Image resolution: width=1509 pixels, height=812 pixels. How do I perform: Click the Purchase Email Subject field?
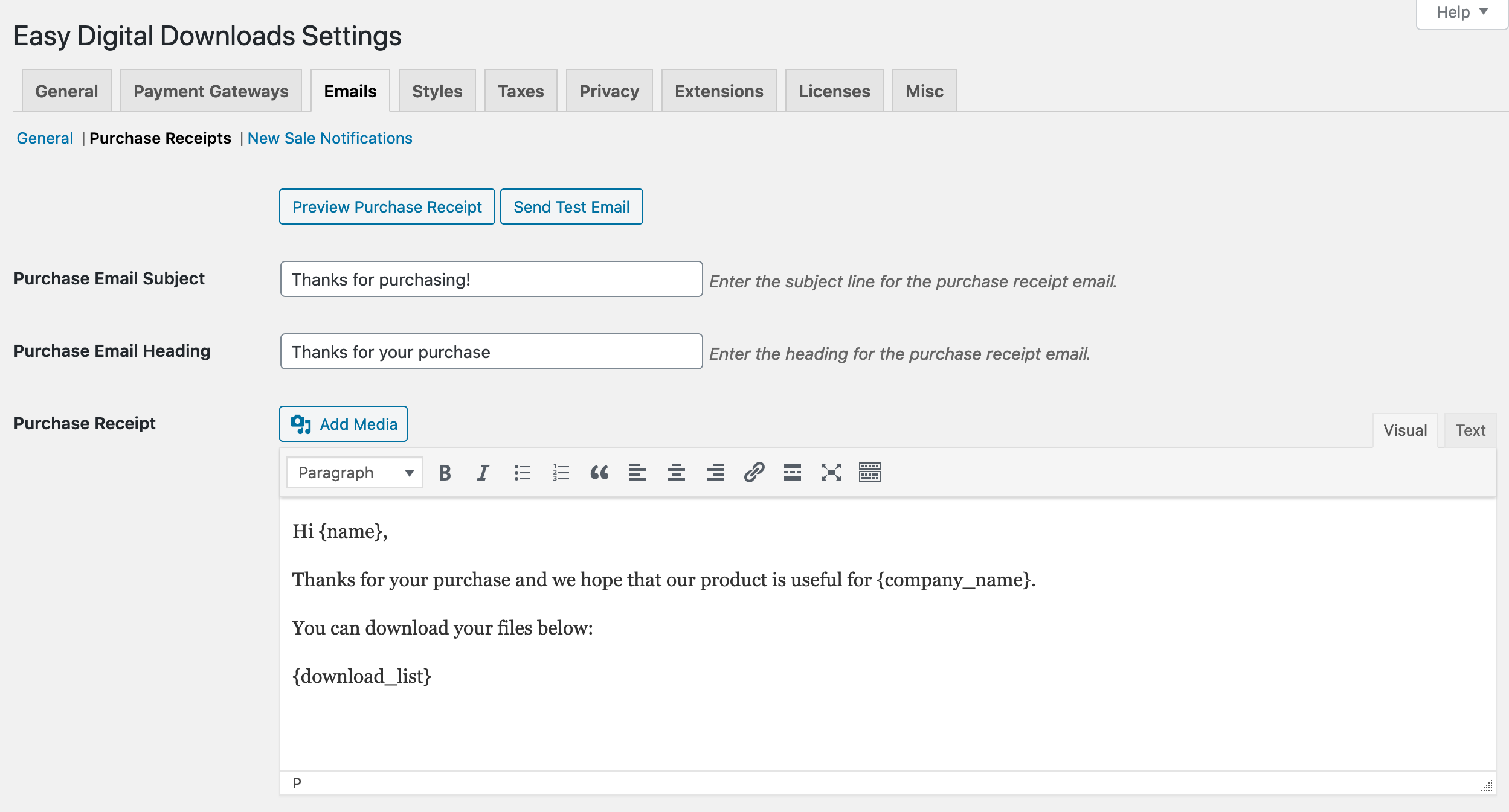tap(491, 280)
